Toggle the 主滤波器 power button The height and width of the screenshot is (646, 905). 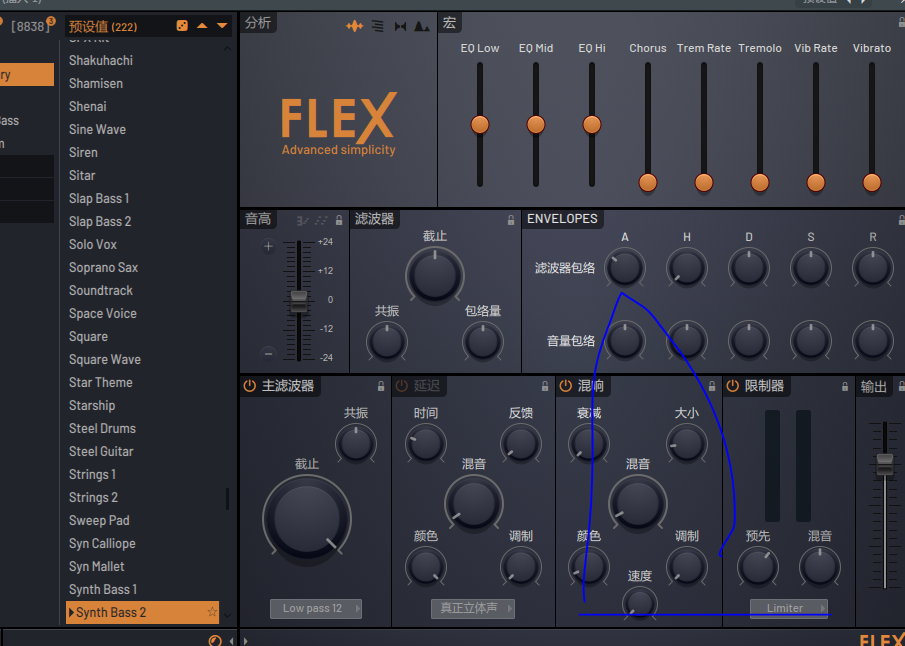tap(249, 386)
